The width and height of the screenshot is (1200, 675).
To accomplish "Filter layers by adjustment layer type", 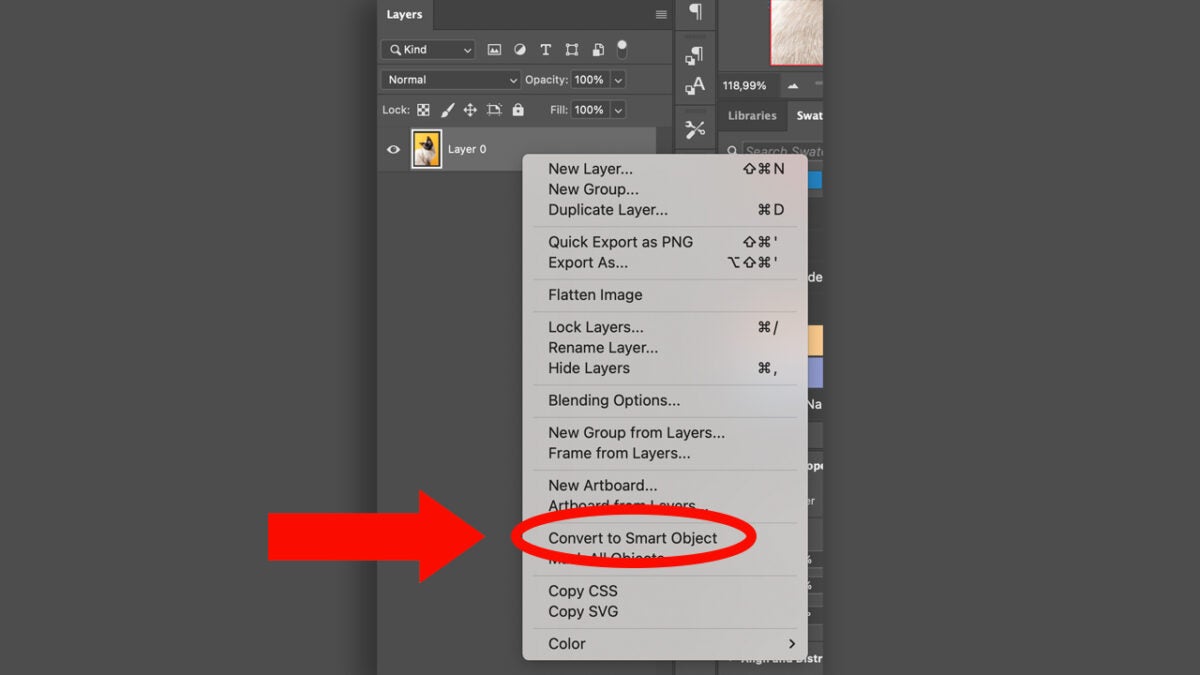I will [520, 50].
